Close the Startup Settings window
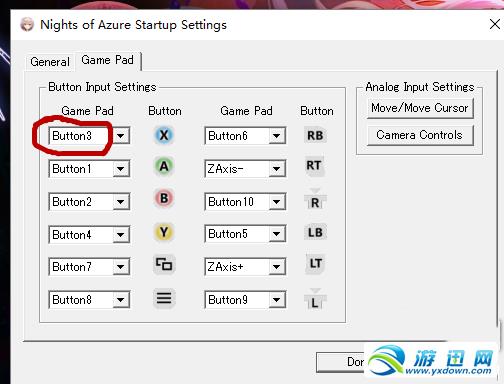The image size is (504, 384). pos(495,24)
